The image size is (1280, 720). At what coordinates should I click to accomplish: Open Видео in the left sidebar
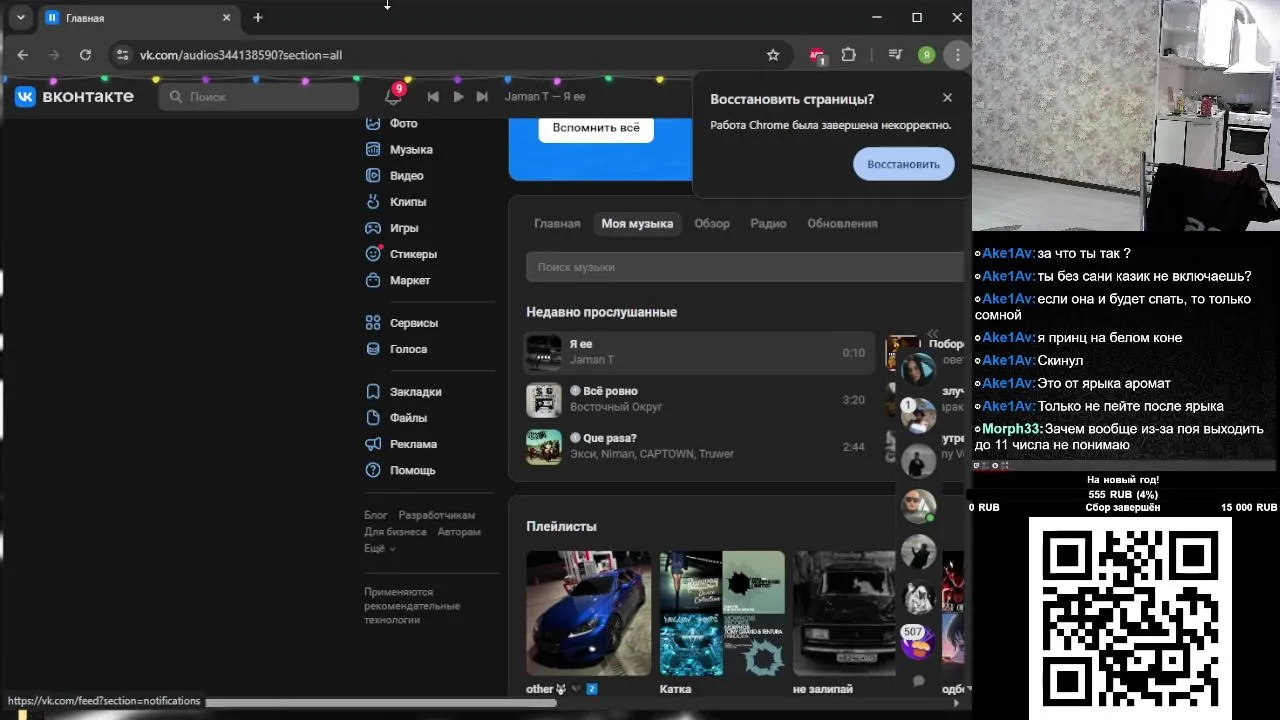click(x=395, y=175)
